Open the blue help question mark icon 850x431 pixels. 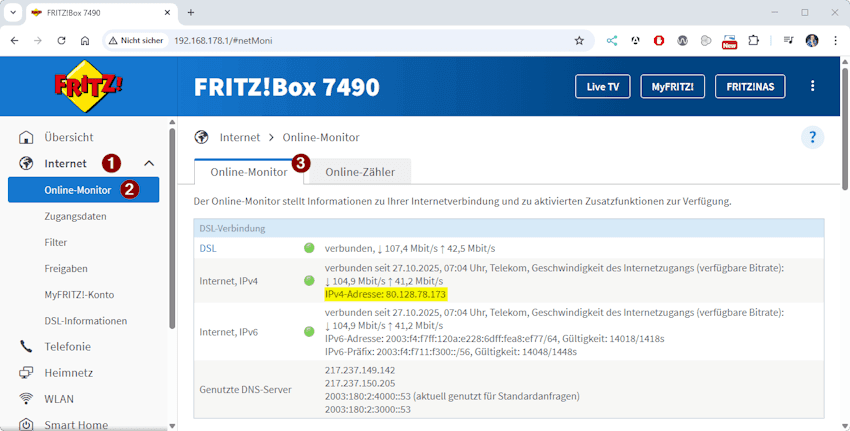[x=812, y=138]
